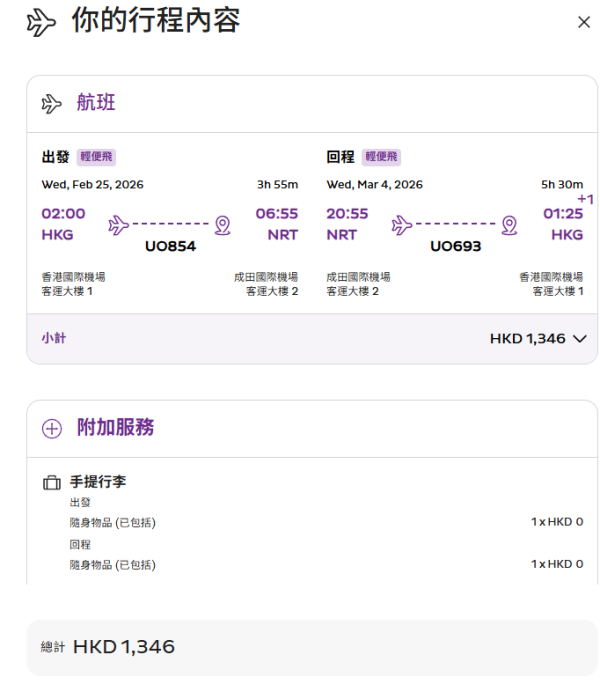Click the luggage icon beside 手提行李
This screenshot has height=699, width=600.
52,482
